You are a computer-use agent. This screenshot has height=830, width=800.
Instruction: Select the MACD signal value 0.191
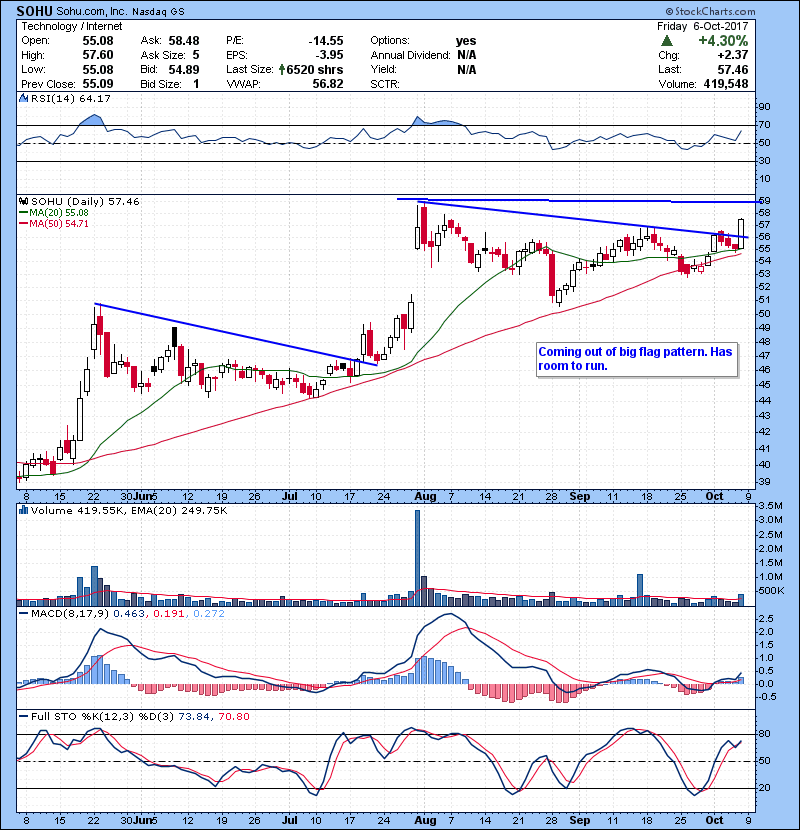coord(169,614)
